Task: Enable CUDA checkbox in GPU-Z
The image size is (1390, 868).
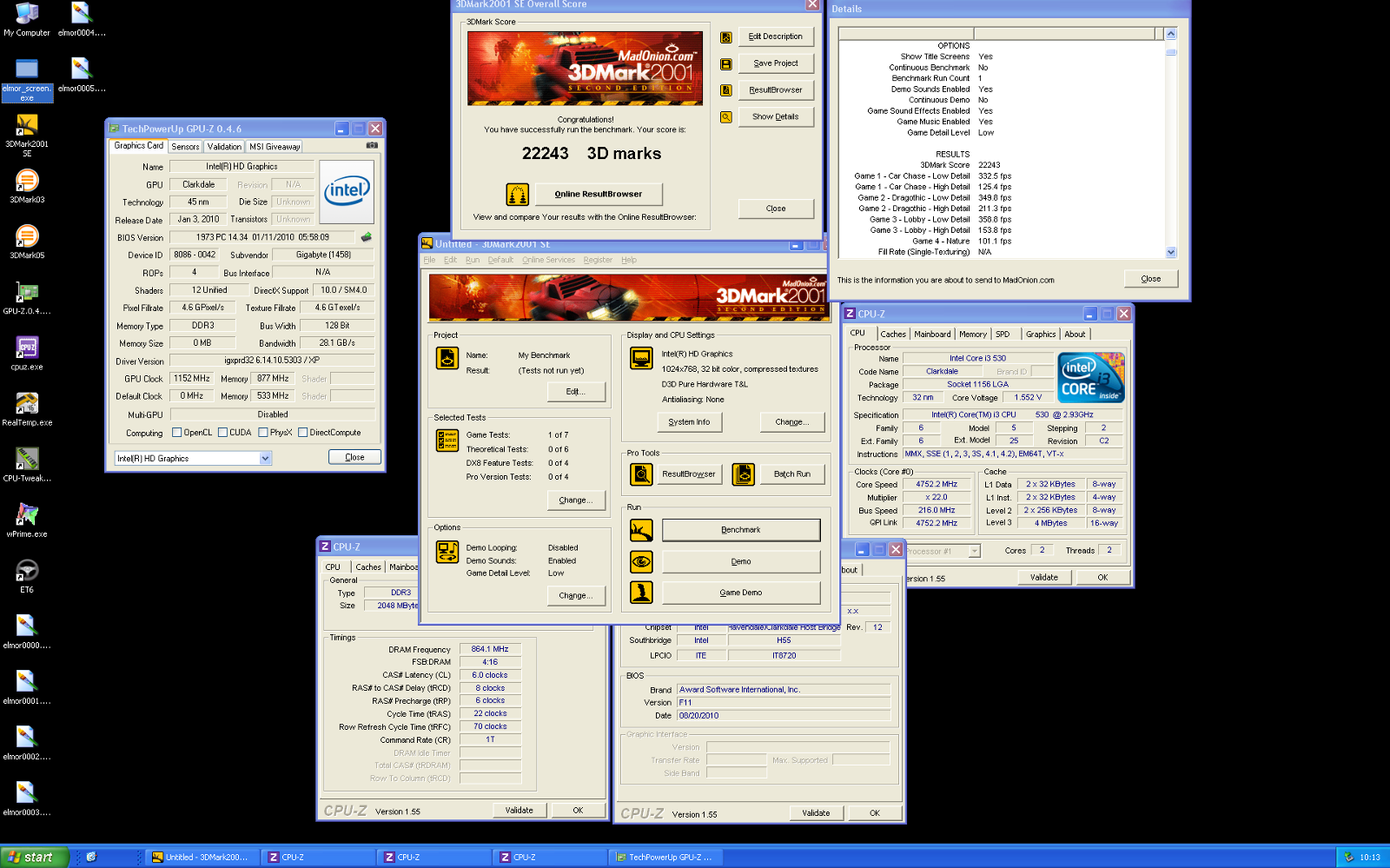Action: (223, 433)
